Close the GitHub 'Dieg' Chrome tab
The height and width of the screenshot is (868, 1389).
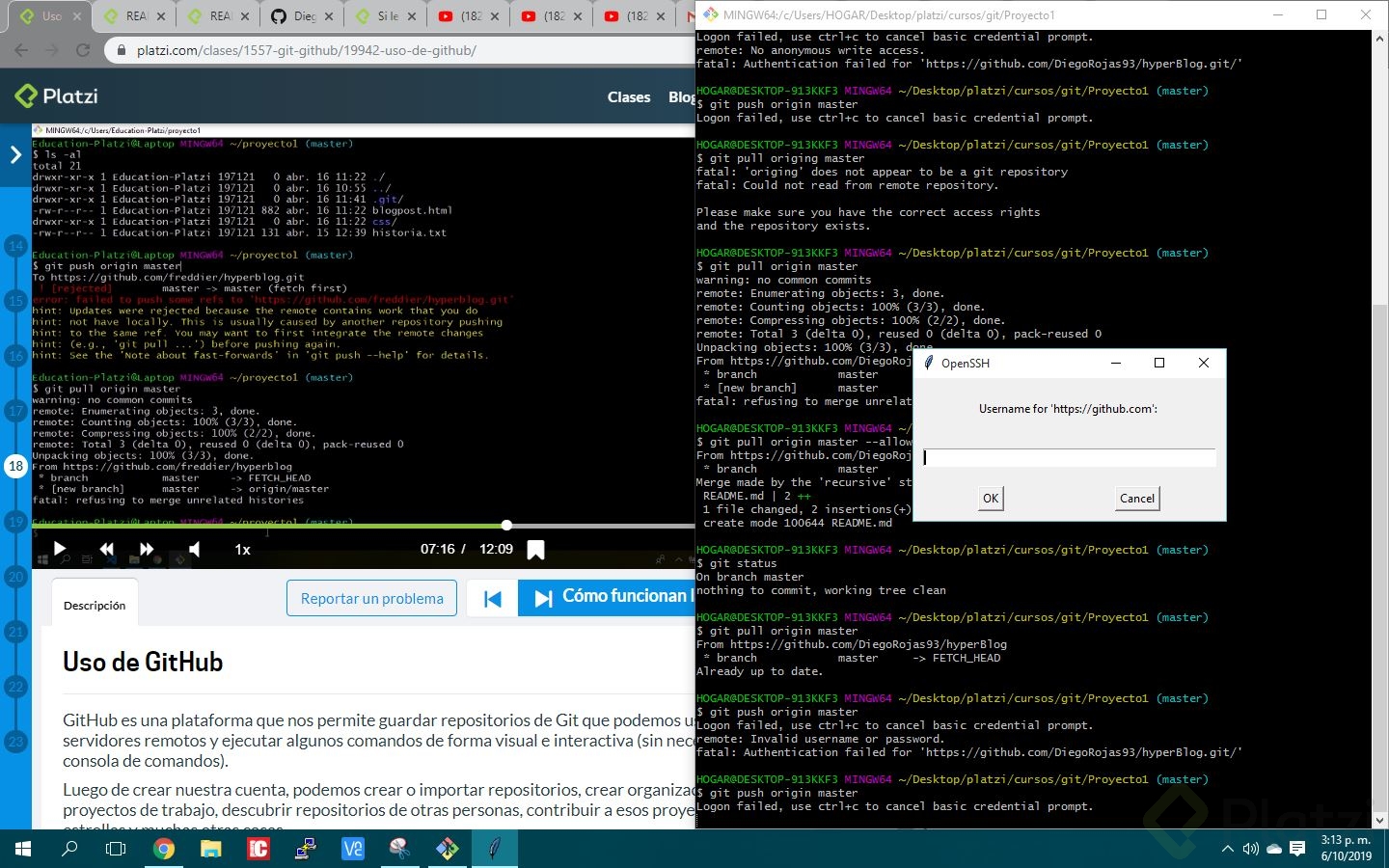pyautogui.click(x=328, y=16)
